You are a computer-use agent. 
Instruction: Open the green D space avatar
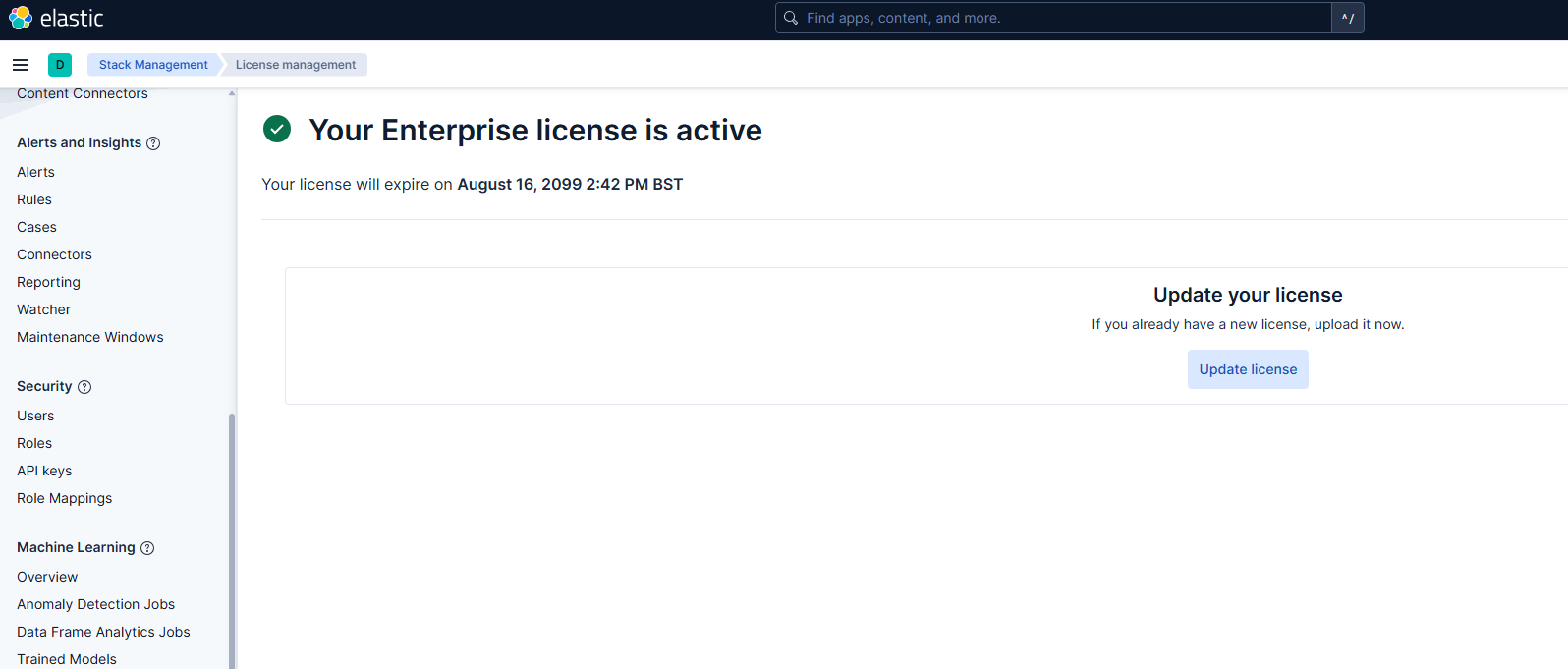60,65
